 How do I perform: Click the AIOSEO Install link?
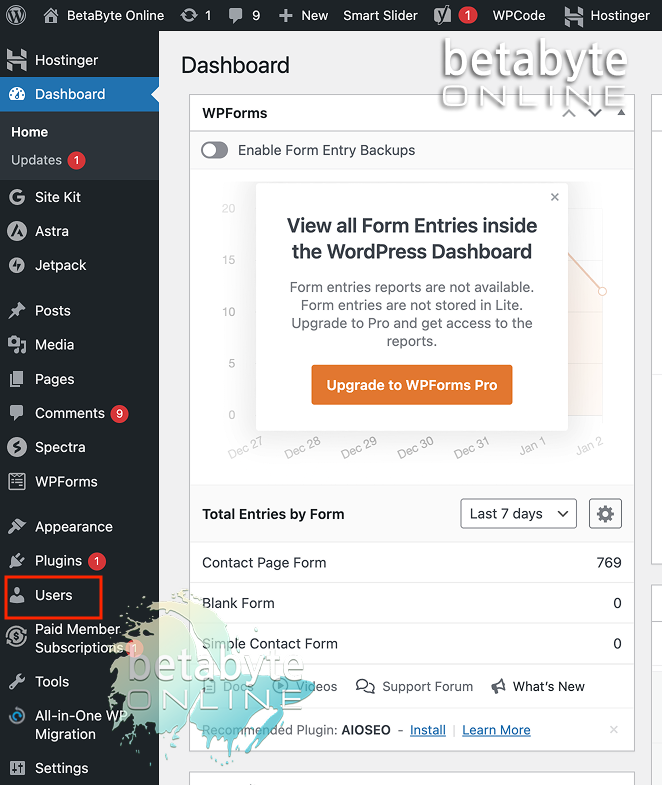(428, 730)
